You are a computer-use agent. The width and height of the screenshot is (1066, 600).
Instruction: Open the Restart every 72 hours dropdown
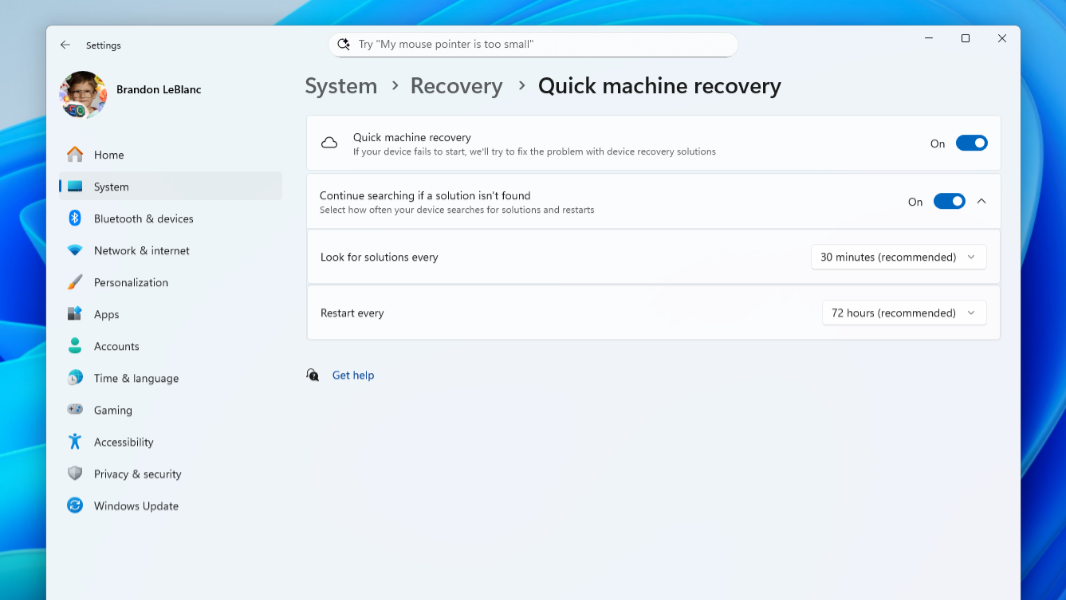click(903, 313)
